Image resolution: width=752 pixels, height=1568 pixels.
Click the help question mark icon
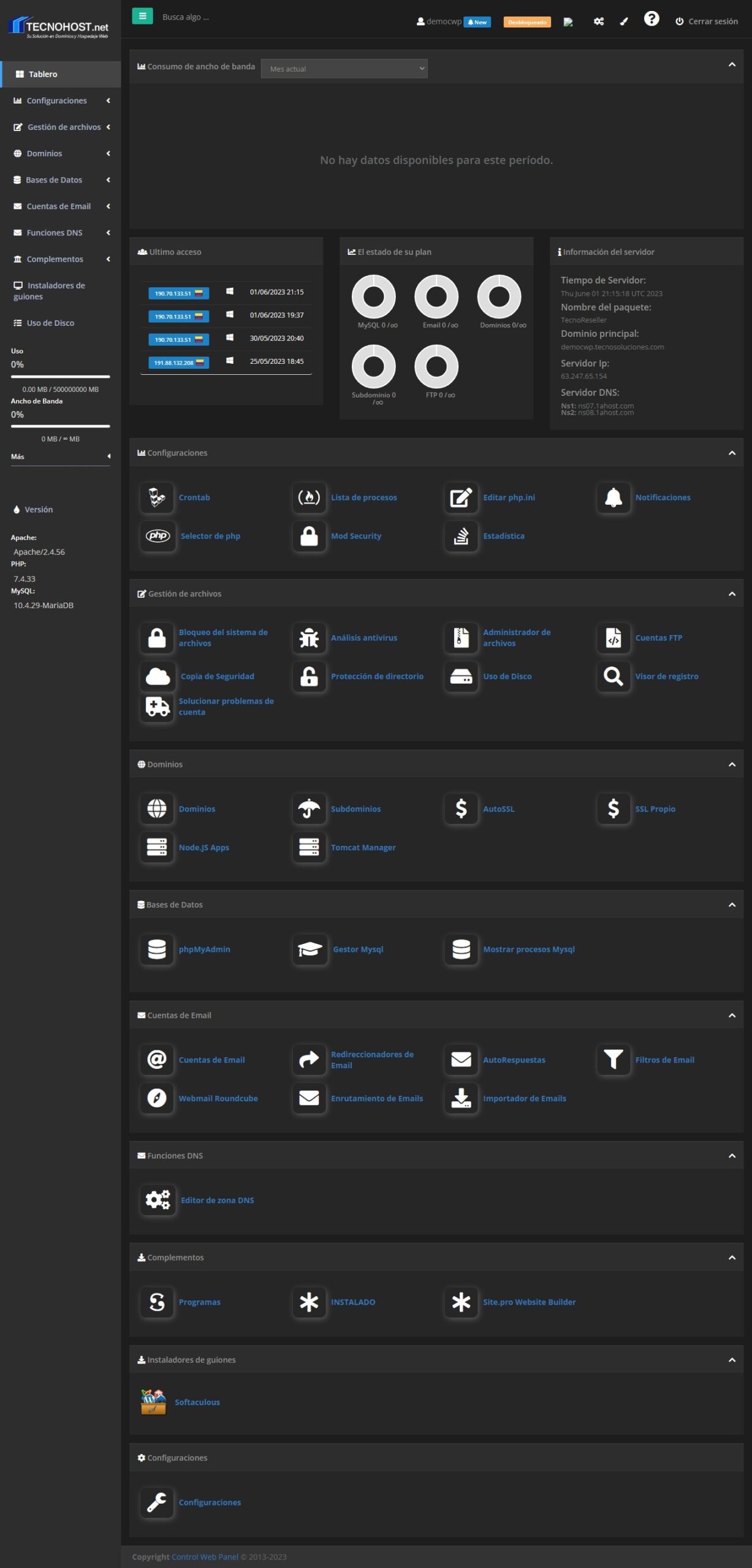[x=651, y=19]
